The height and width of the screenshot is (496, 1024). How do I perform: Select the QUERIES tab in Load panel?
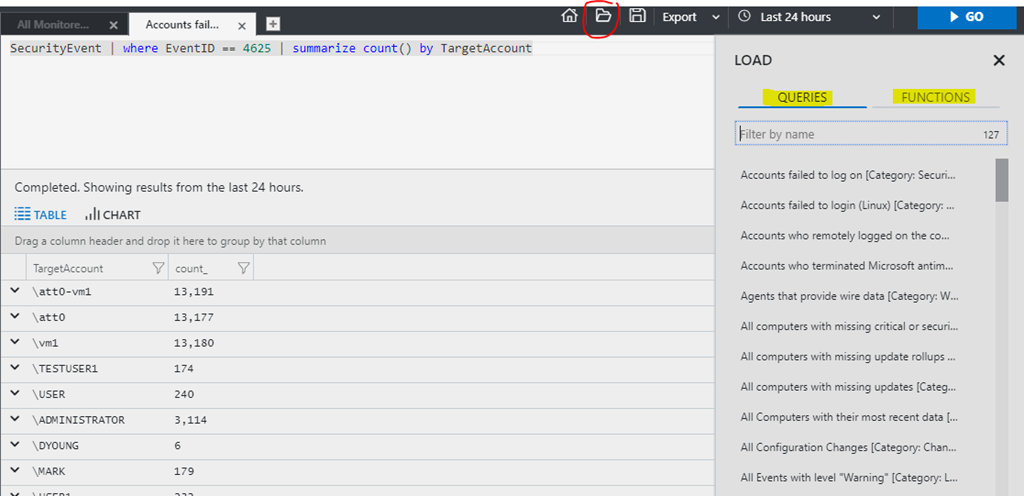[x=802, y=97]
